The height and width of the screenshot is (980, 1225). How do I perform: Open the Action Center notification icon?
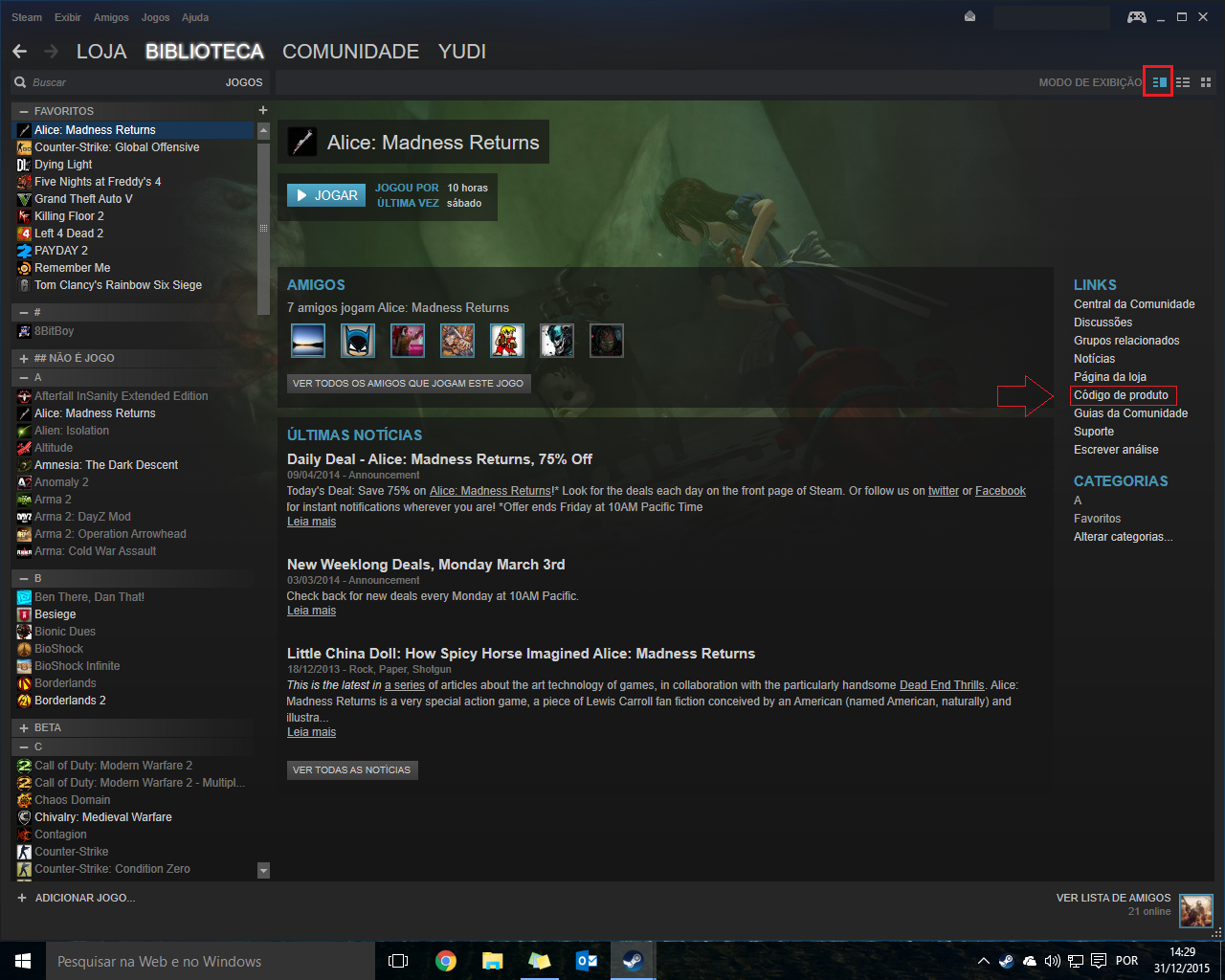pos(1099,961)
